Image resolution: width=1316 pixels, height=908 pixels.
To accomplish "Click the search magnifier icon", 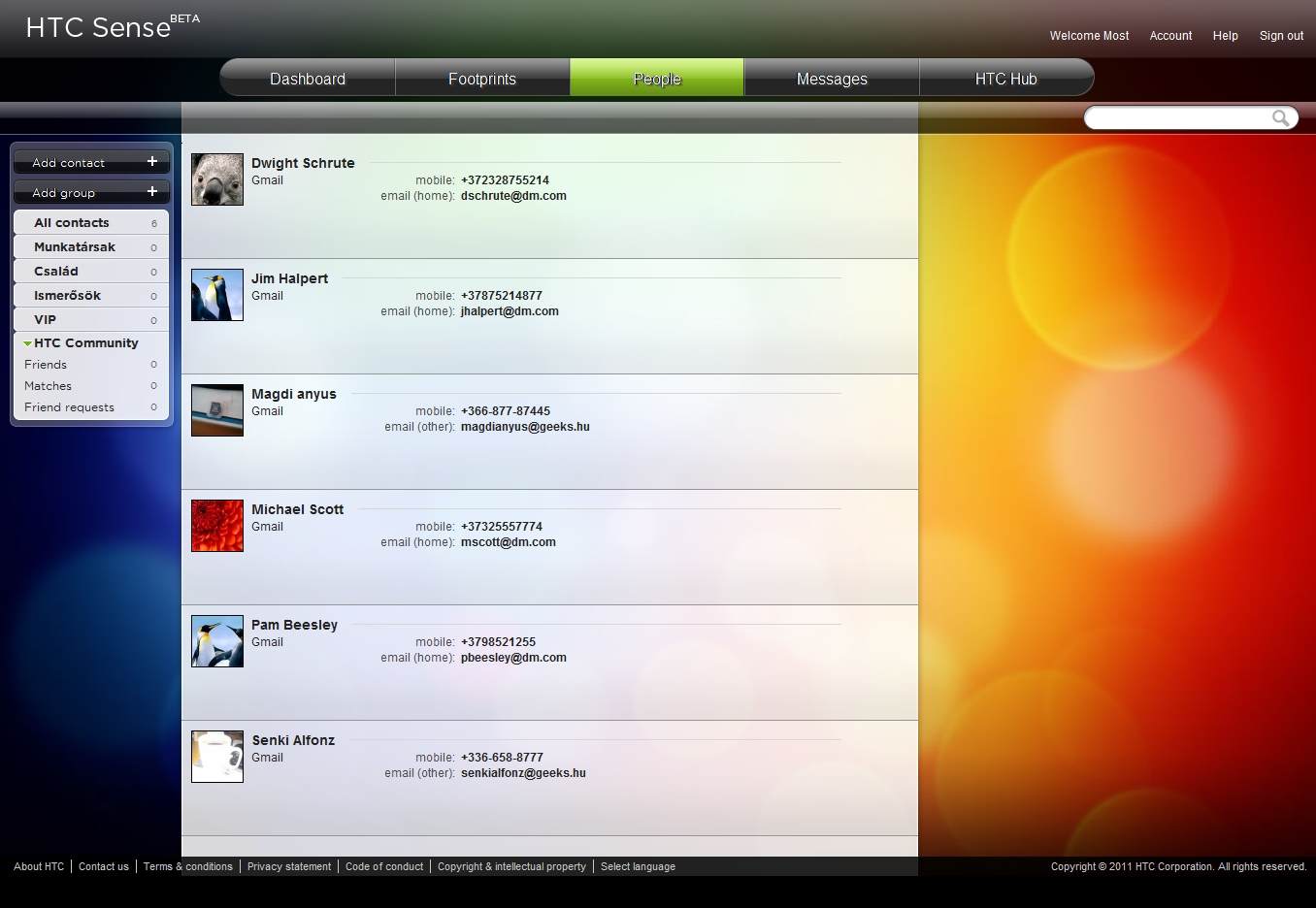I will tap(1280, 118).
